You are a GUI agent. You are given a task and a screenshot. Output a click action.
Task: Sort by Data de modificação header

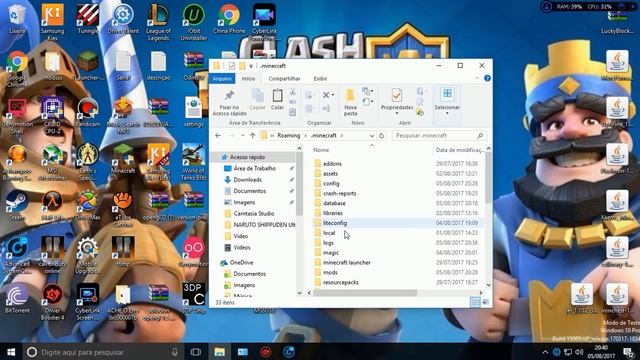point(459,150)
